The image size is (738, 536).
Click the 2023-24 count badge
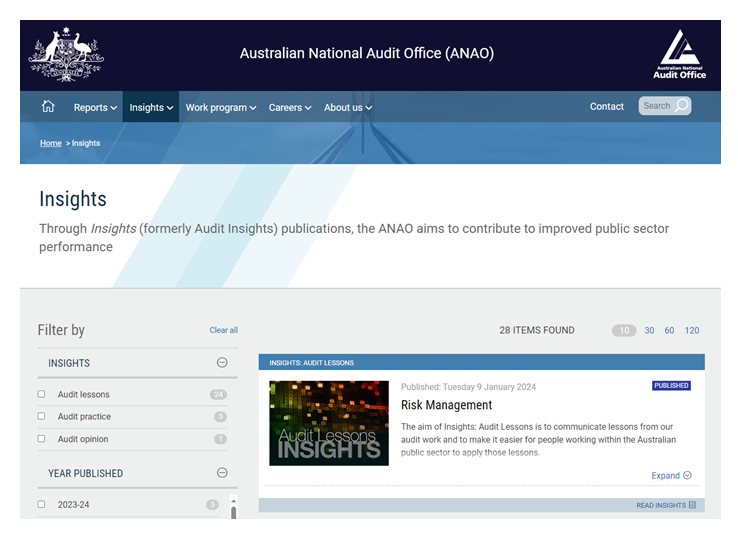point(212,504)
